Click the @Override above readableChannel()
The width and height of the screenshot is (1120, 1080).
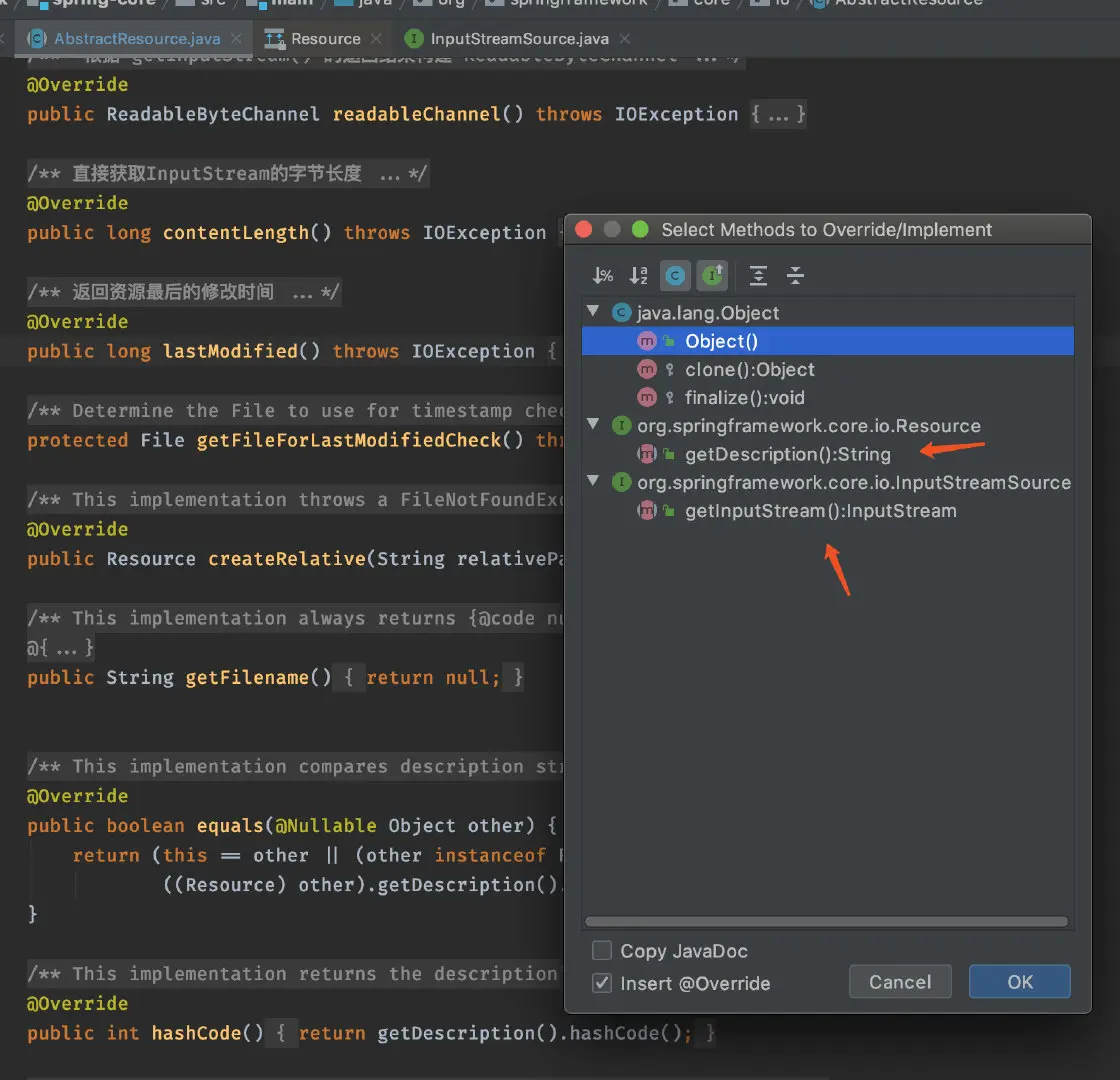coord(77,85)
